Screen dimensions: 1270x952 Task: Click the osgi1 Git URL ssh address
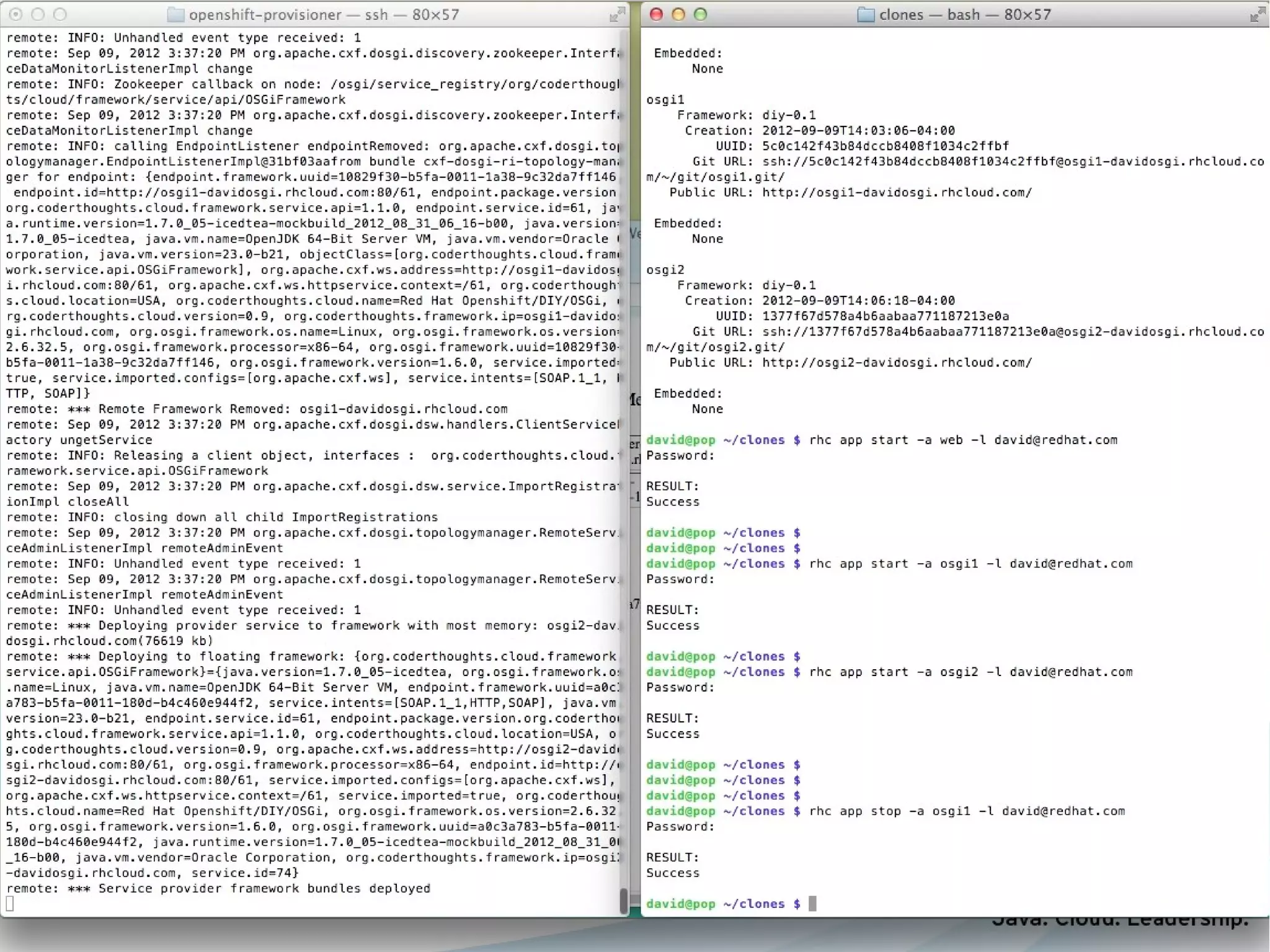(x=1012, y=161)
